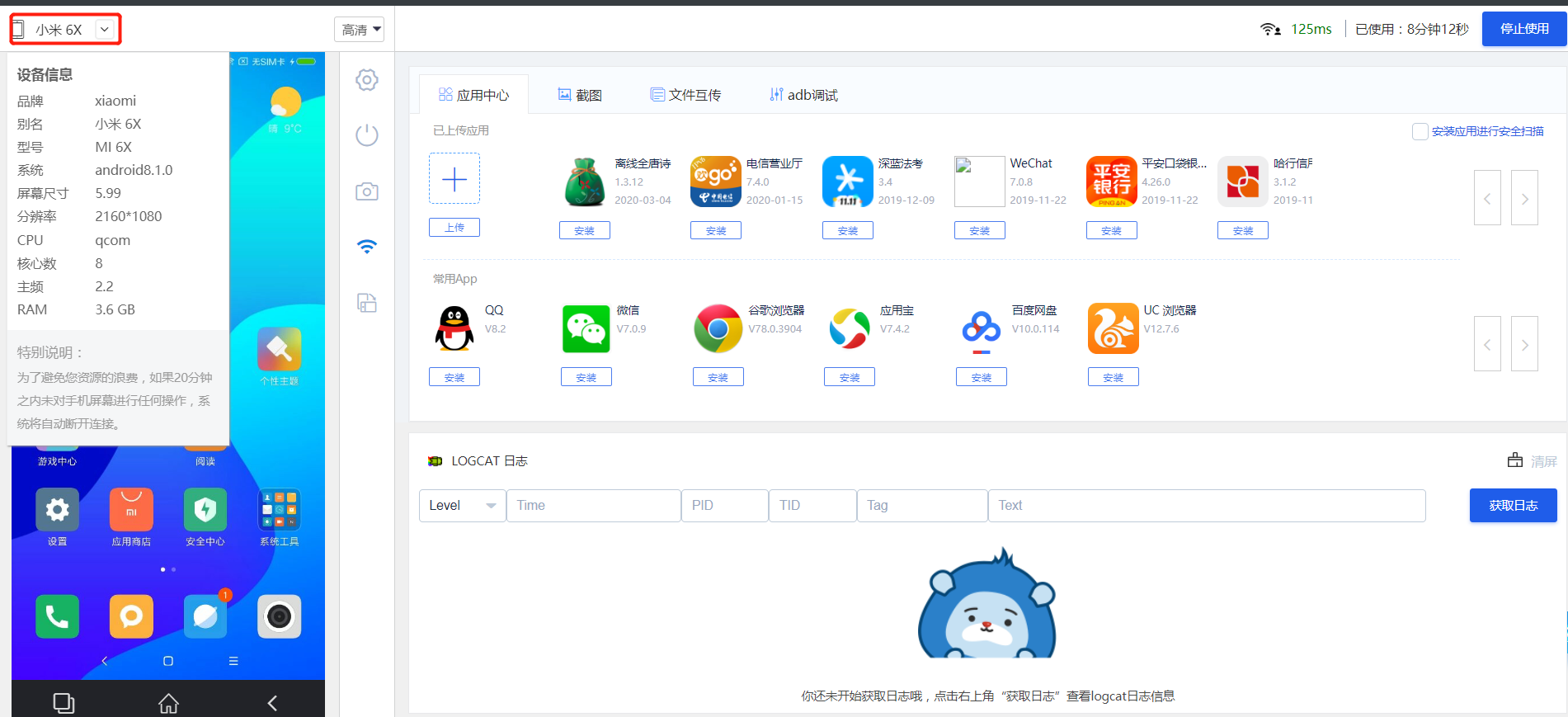Go to previous page of 常用App
Viewport: 1568px width, 717px height.
1487,344
